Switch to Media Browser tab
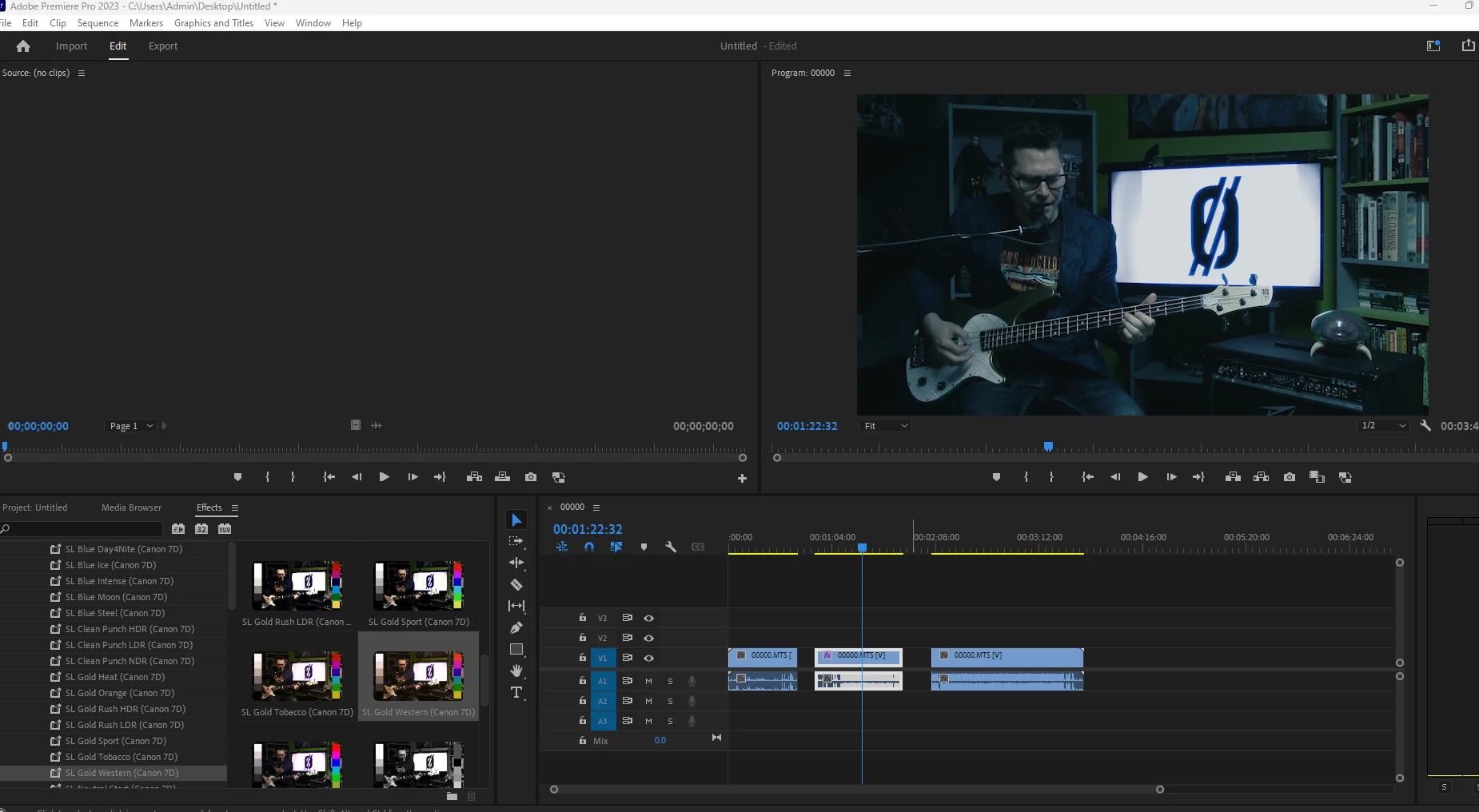The width and height of the screenshot is (1479, 812). (131, 507)
